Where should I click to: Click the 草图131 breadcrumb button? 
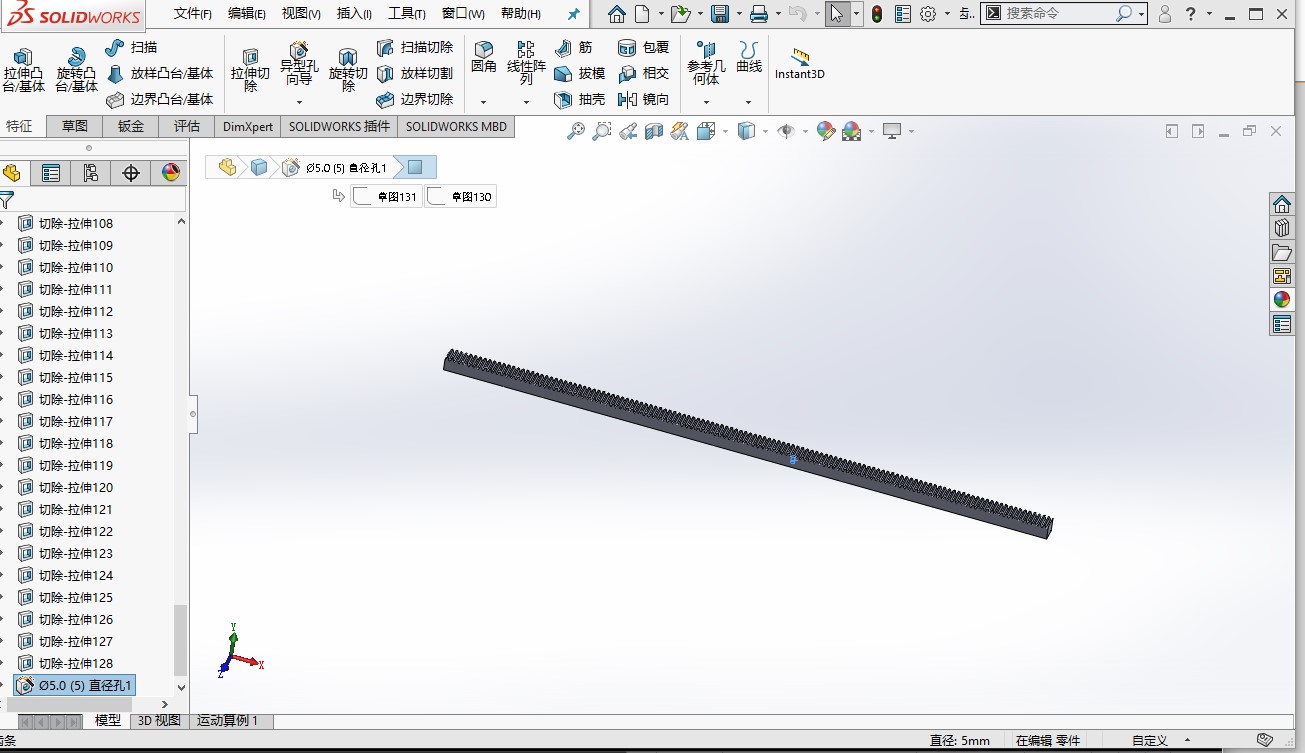click(x=386, y=195)
